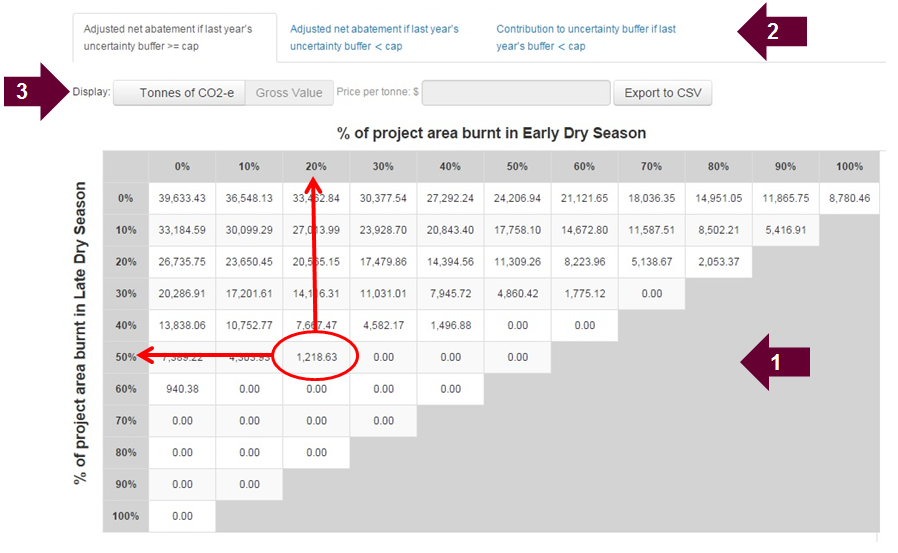Click the 5,416.91 cell
Viewport: 898px width, 553px height.
[x=783, y=230]
